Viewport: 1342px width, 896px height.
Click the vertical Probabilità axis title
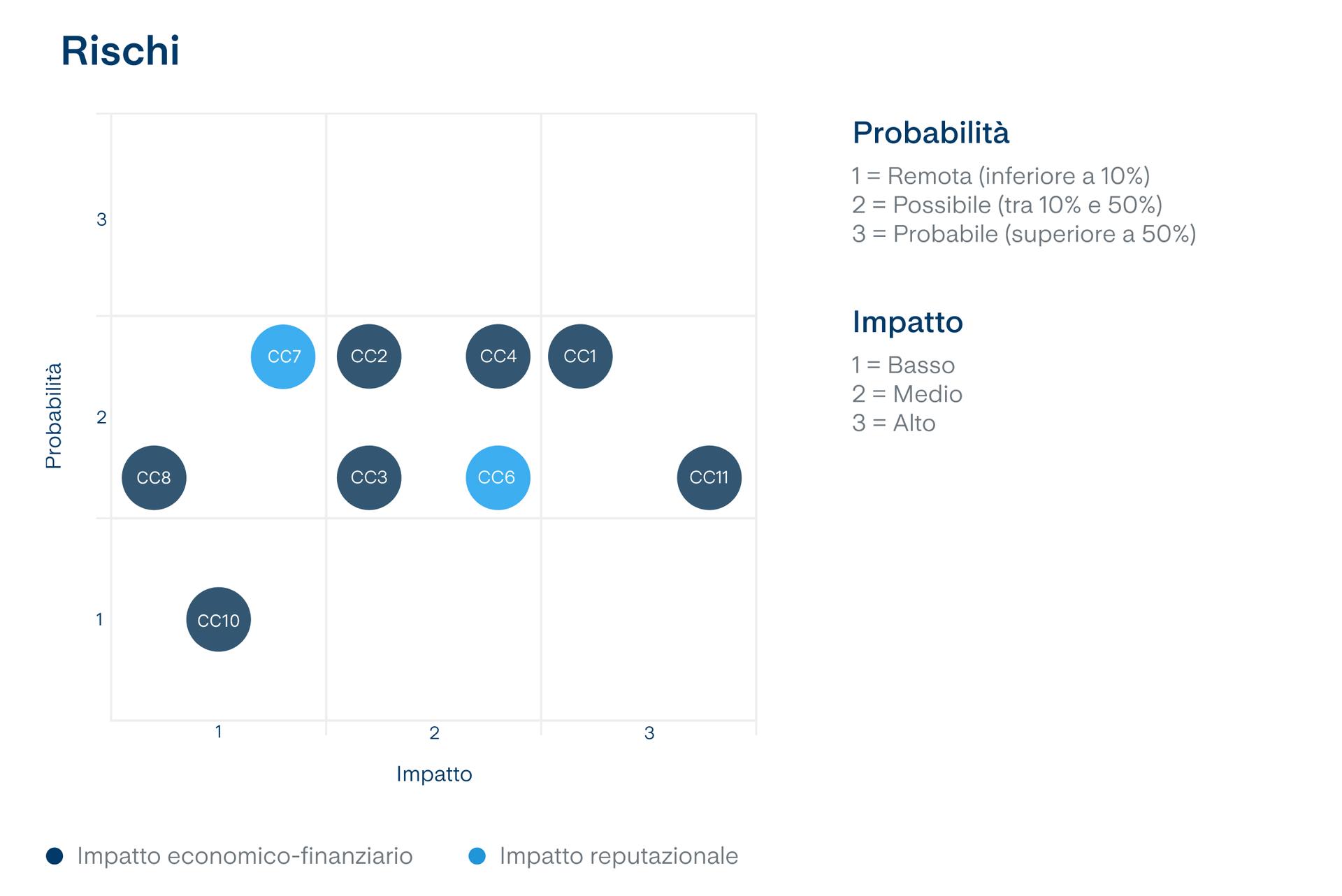coord(54,416)
